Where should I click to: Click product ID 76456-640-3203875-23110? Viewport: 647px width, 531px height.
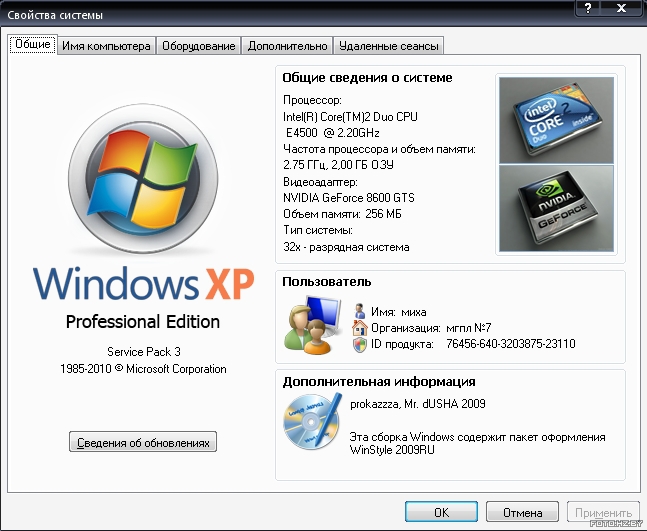tap(511, 344)
